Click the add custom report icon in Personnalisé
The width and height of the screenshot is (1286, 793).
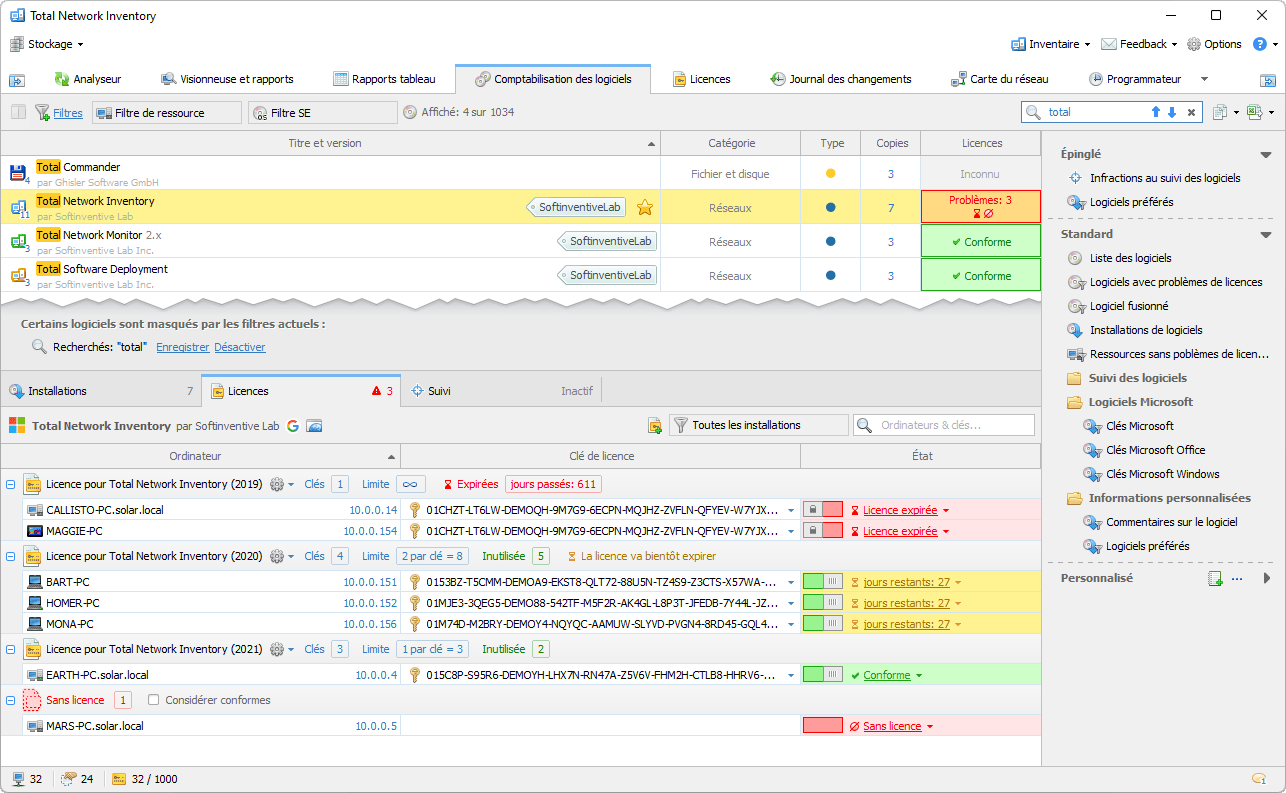(x=1215, y=578)
